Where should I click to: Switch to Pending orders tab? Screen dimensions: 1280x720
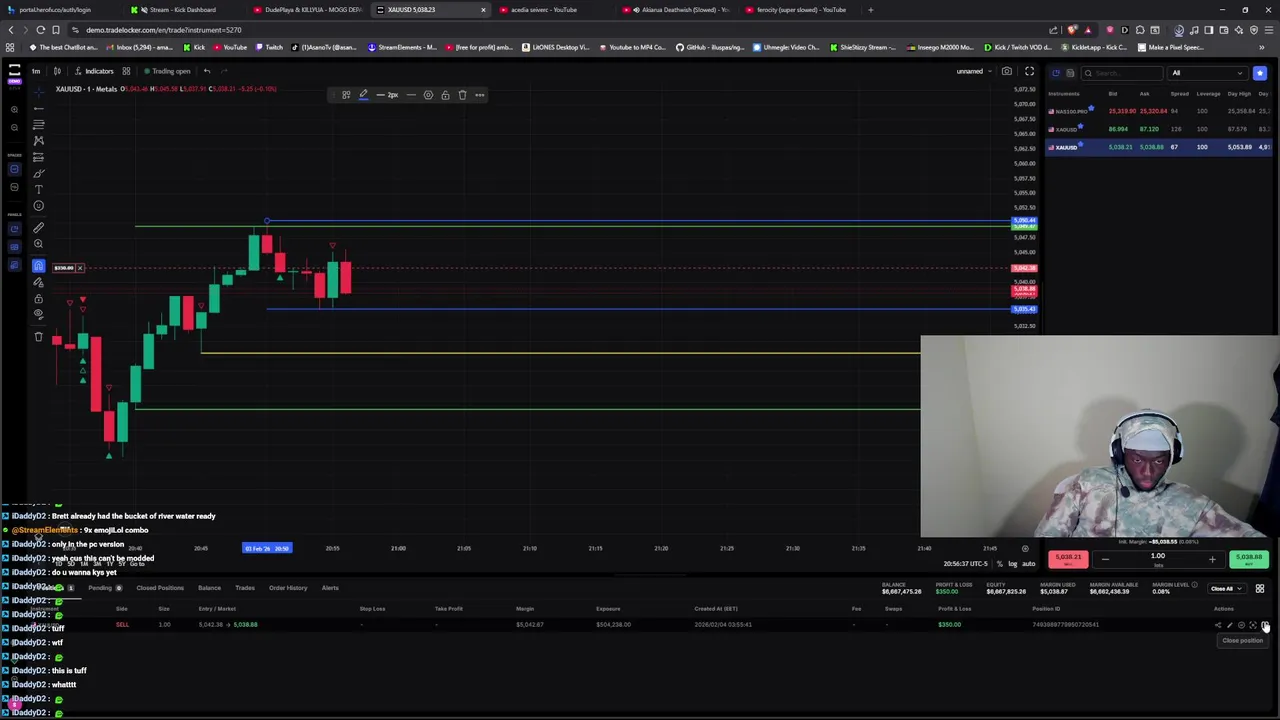(103, 588)
